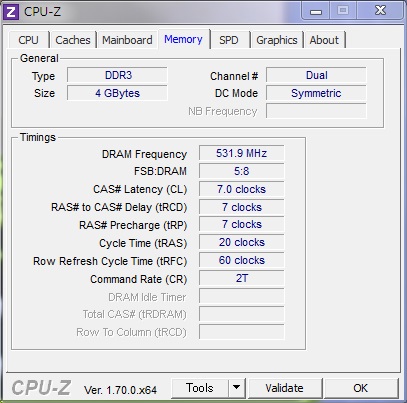Click the Row Refresh Cycle Time (tRFC) label
The image size is (407, 403).
[110, 261]
